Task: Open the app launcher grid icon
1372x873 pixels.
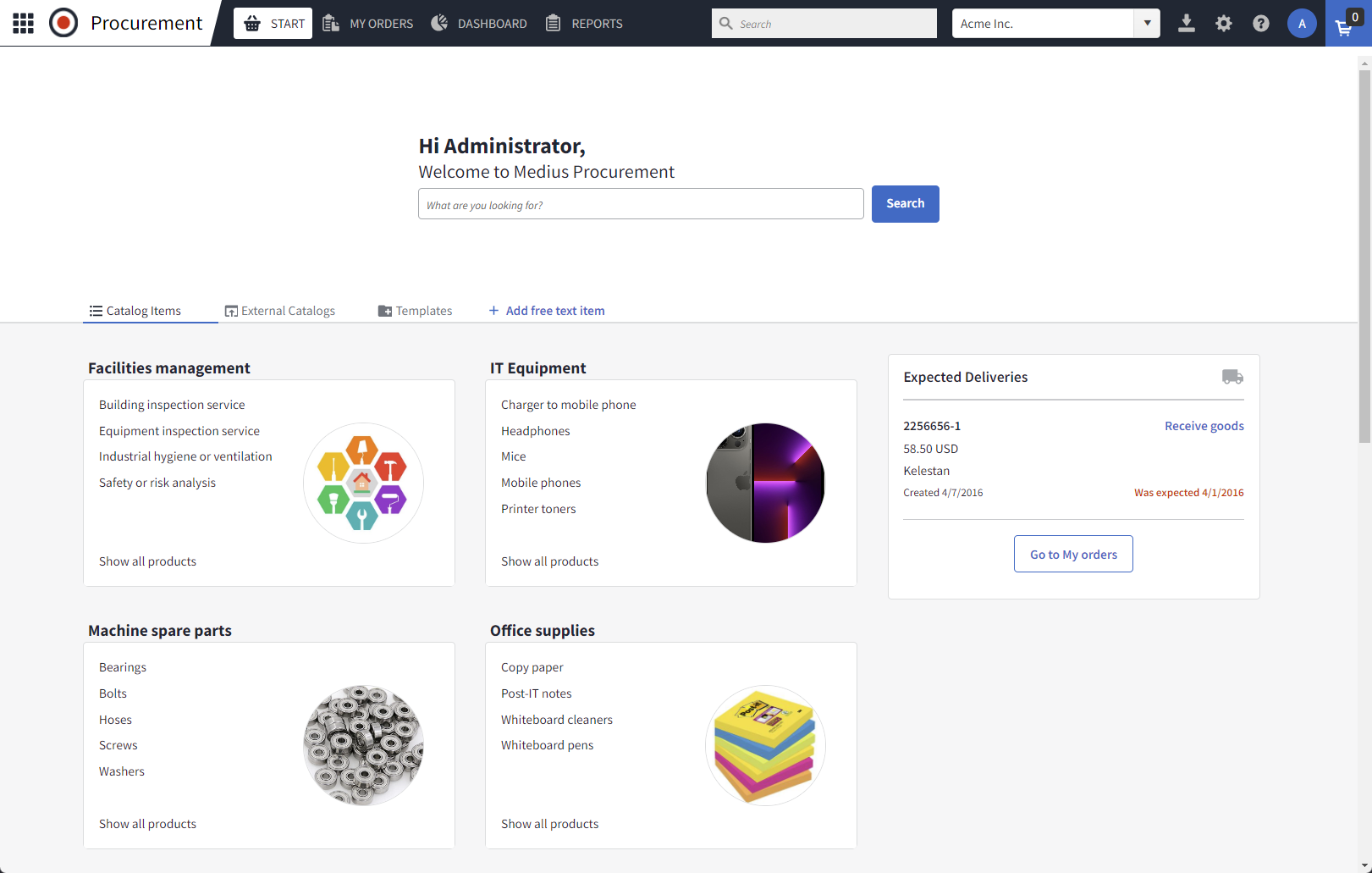Action: (23, 23)
